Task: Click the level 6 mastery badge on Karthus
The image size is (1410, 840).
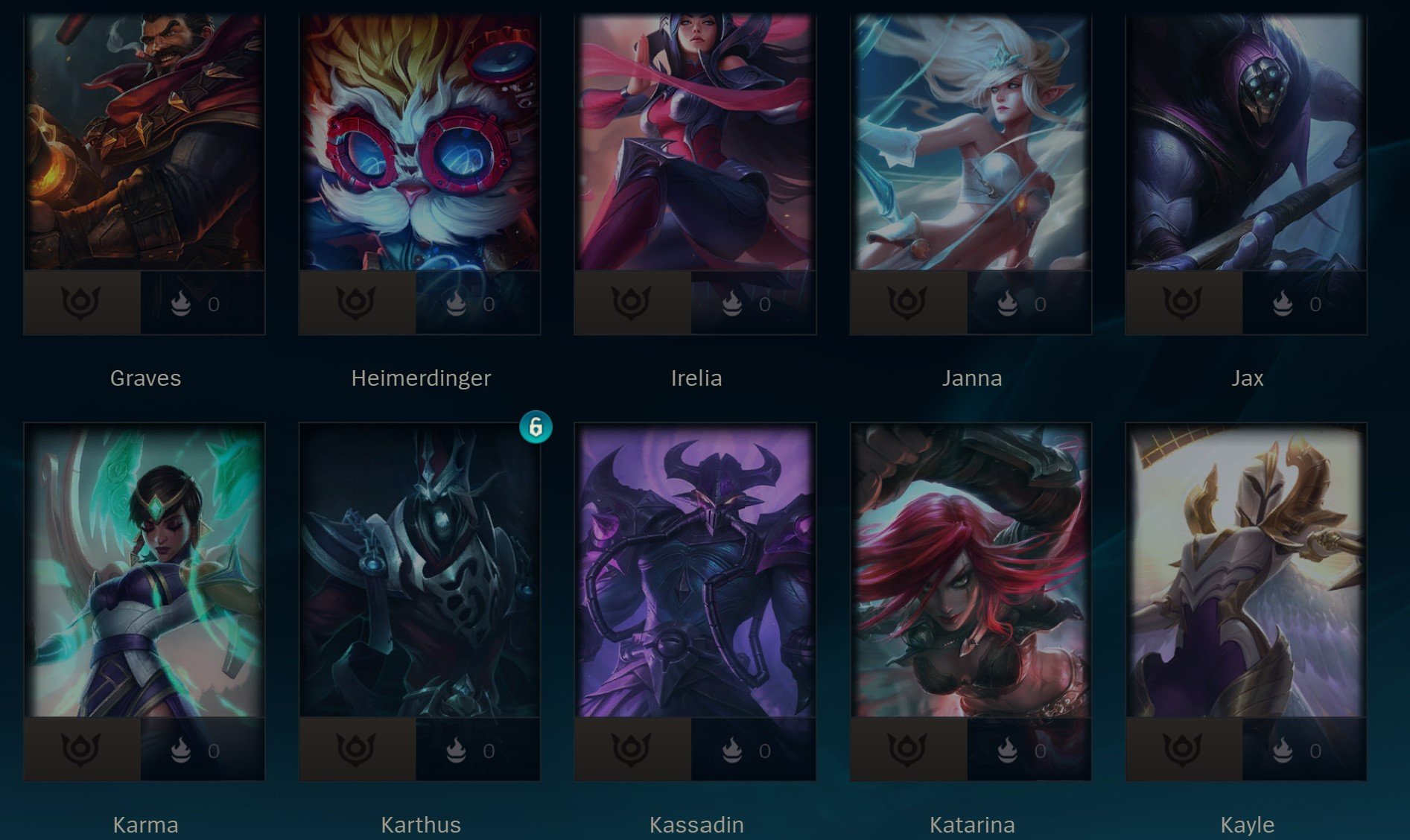Action: [x=536, y=427]
